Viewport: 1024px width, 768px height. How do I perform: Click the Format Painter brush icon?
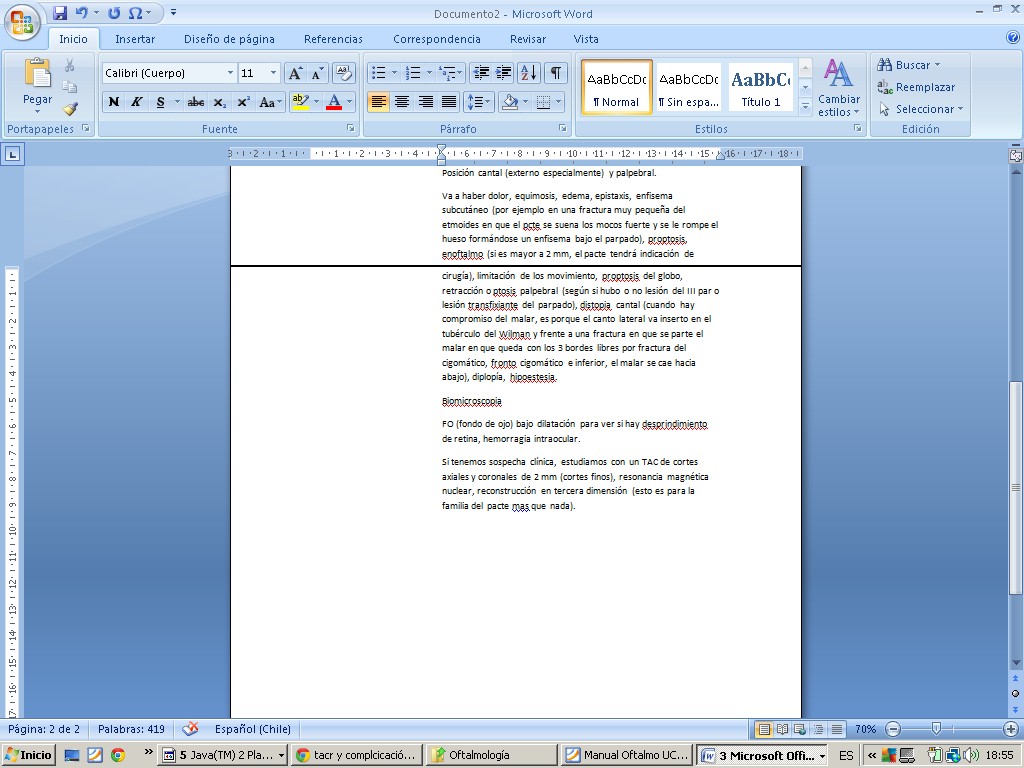tap(70, 109)
